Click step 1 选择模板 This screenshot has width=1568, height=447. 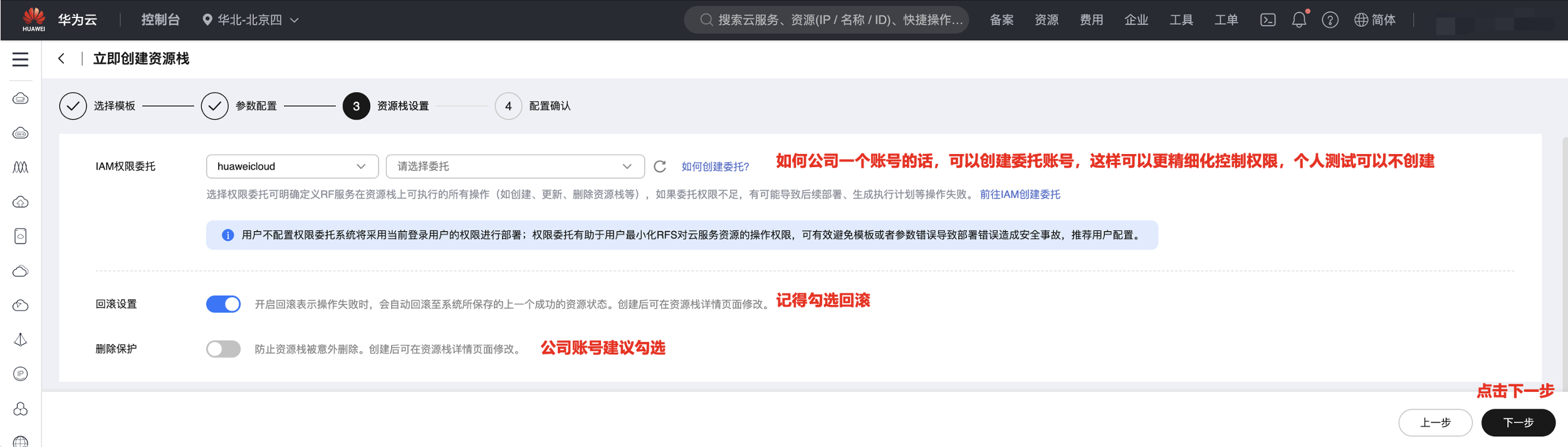(x=97, y=106)
